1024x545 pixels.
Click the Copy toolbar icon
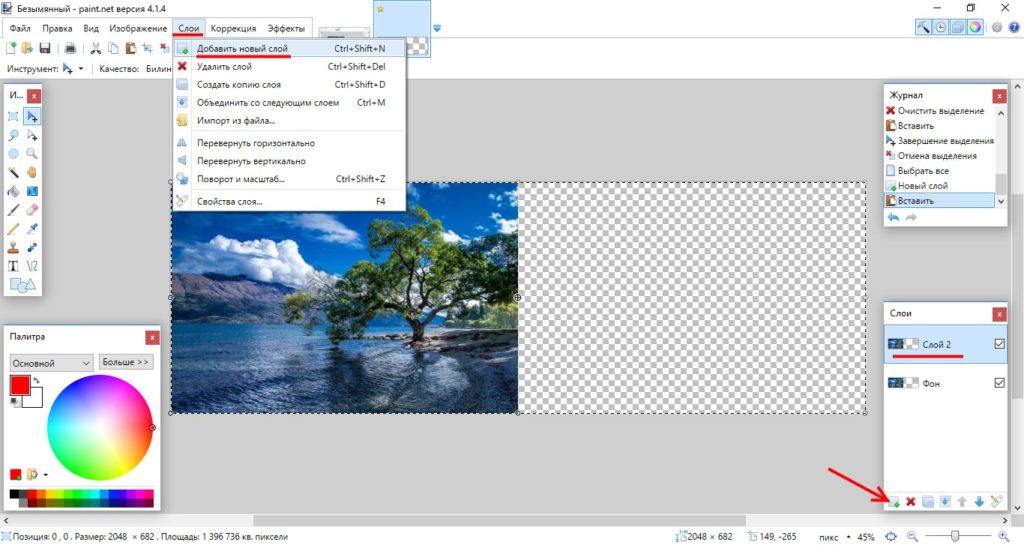click(113, 48)
